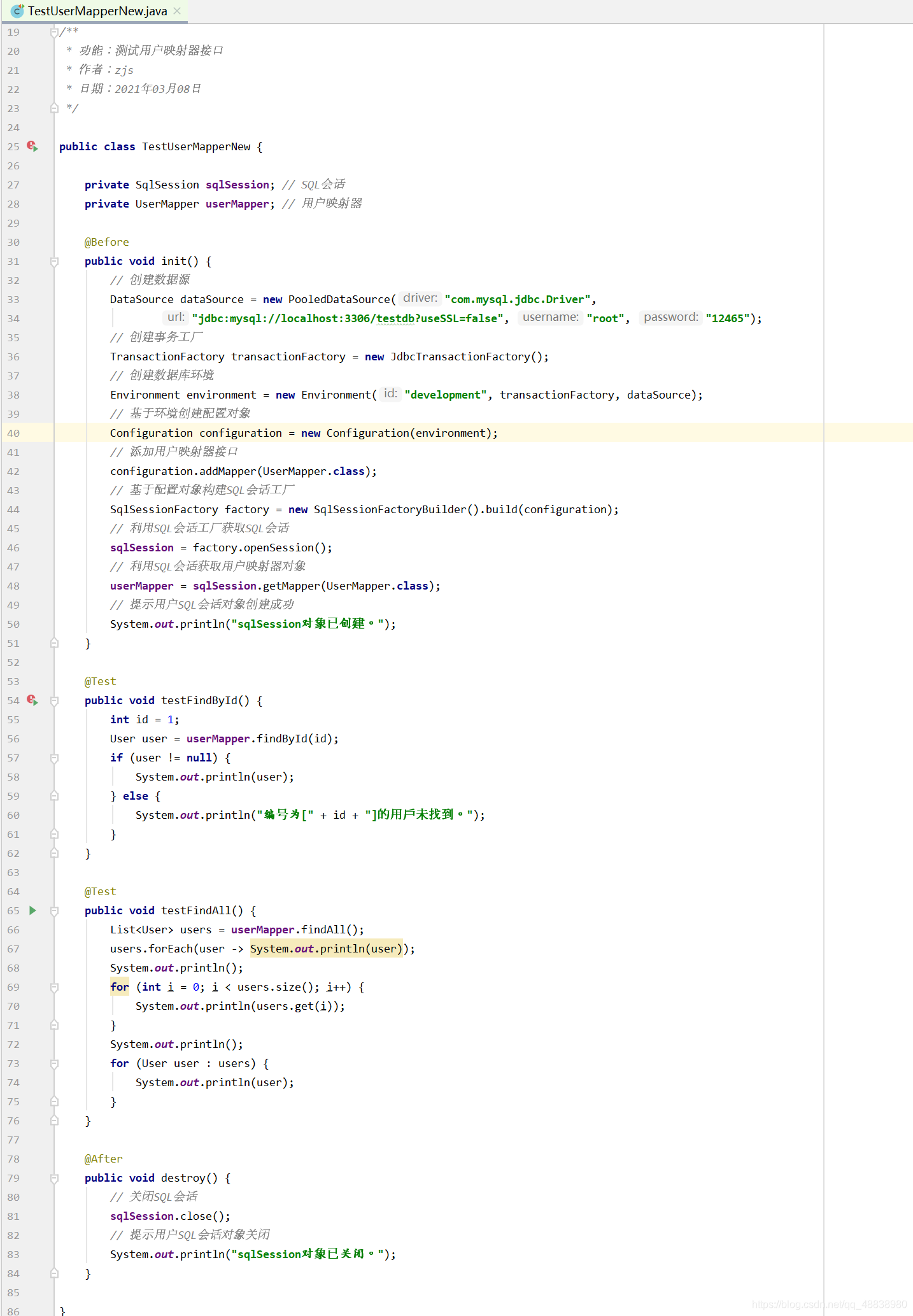Click the id: parameter hint in Environment
Image resolution: width=913 pixels, height=1316 pixels.
(x=390, y=393)
